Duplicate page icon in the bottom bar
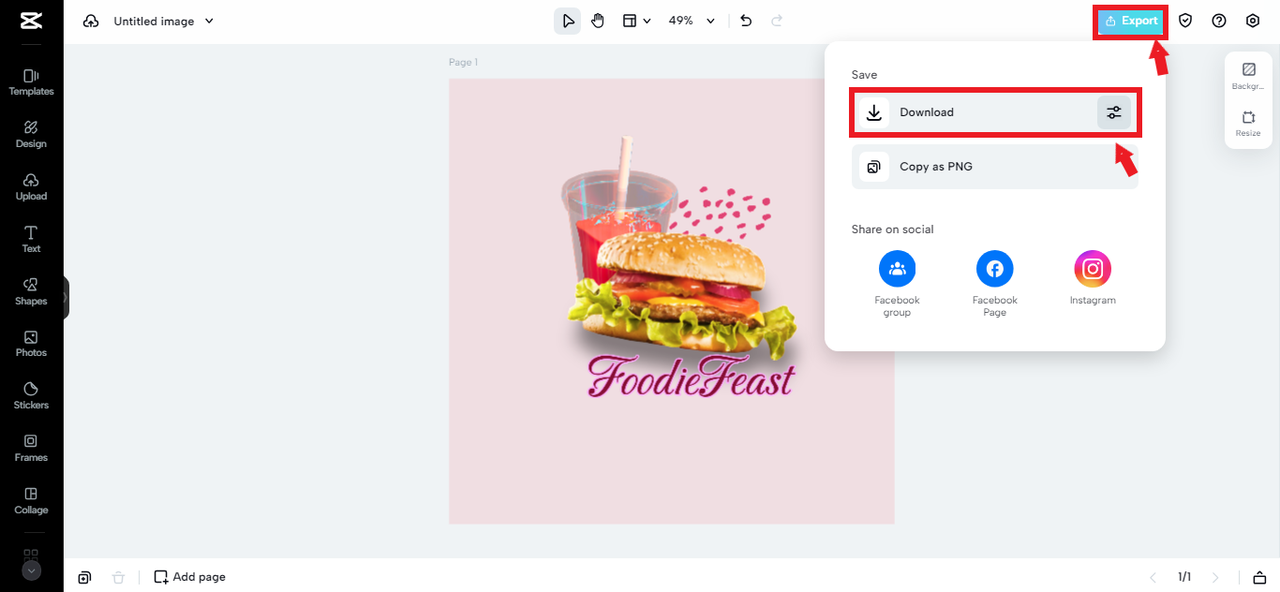Image resolution: width=1280 pixels, height=592 pixels. tap(85, 577)
